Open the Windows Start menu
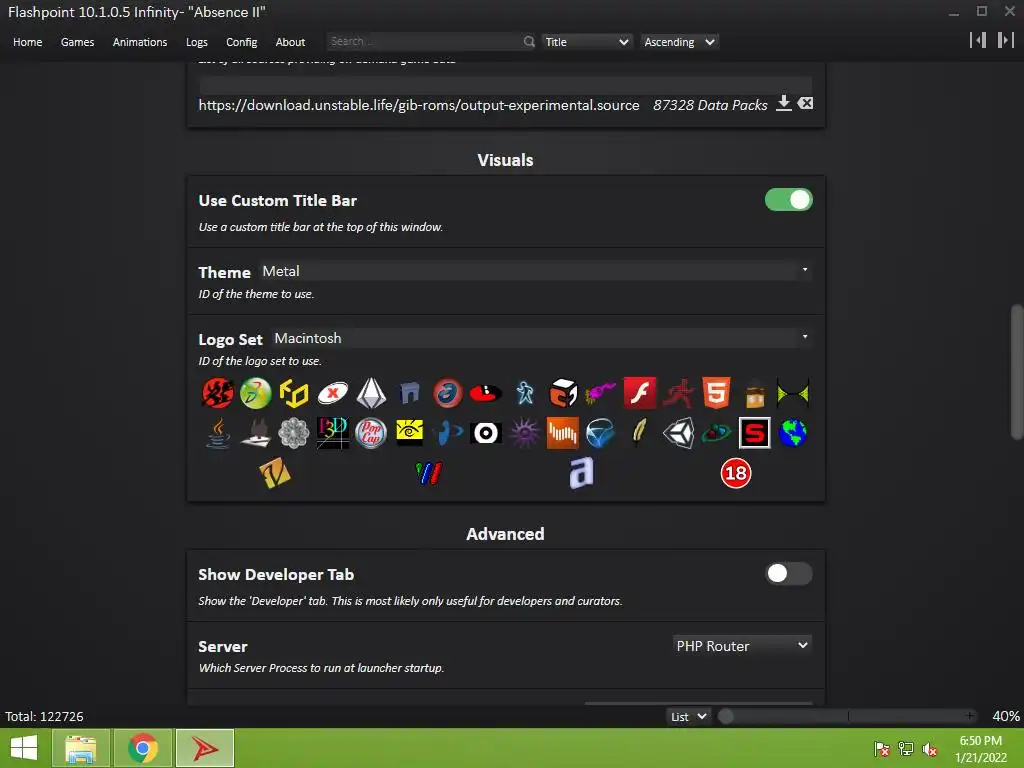Viewport: 1024px width, 768px height. (x=24, y=748)
